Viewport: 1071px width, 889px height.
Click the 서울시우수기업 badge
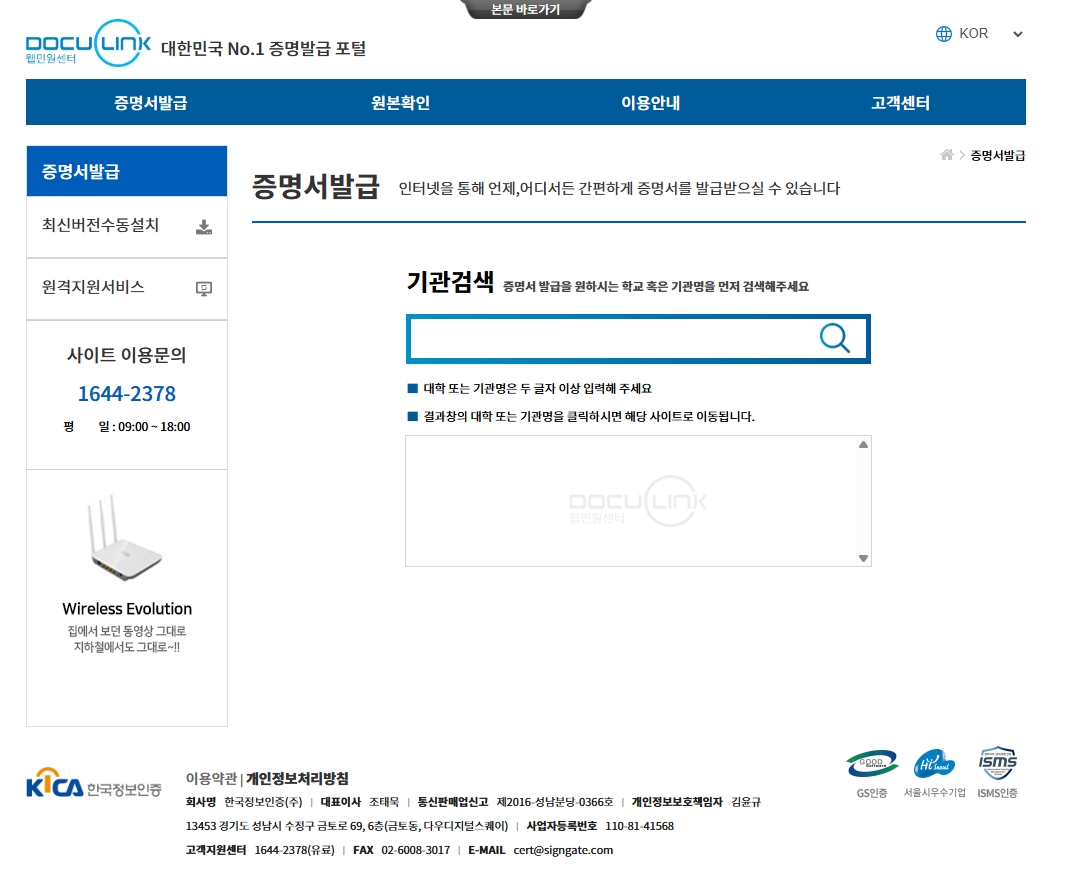point(933,765)
